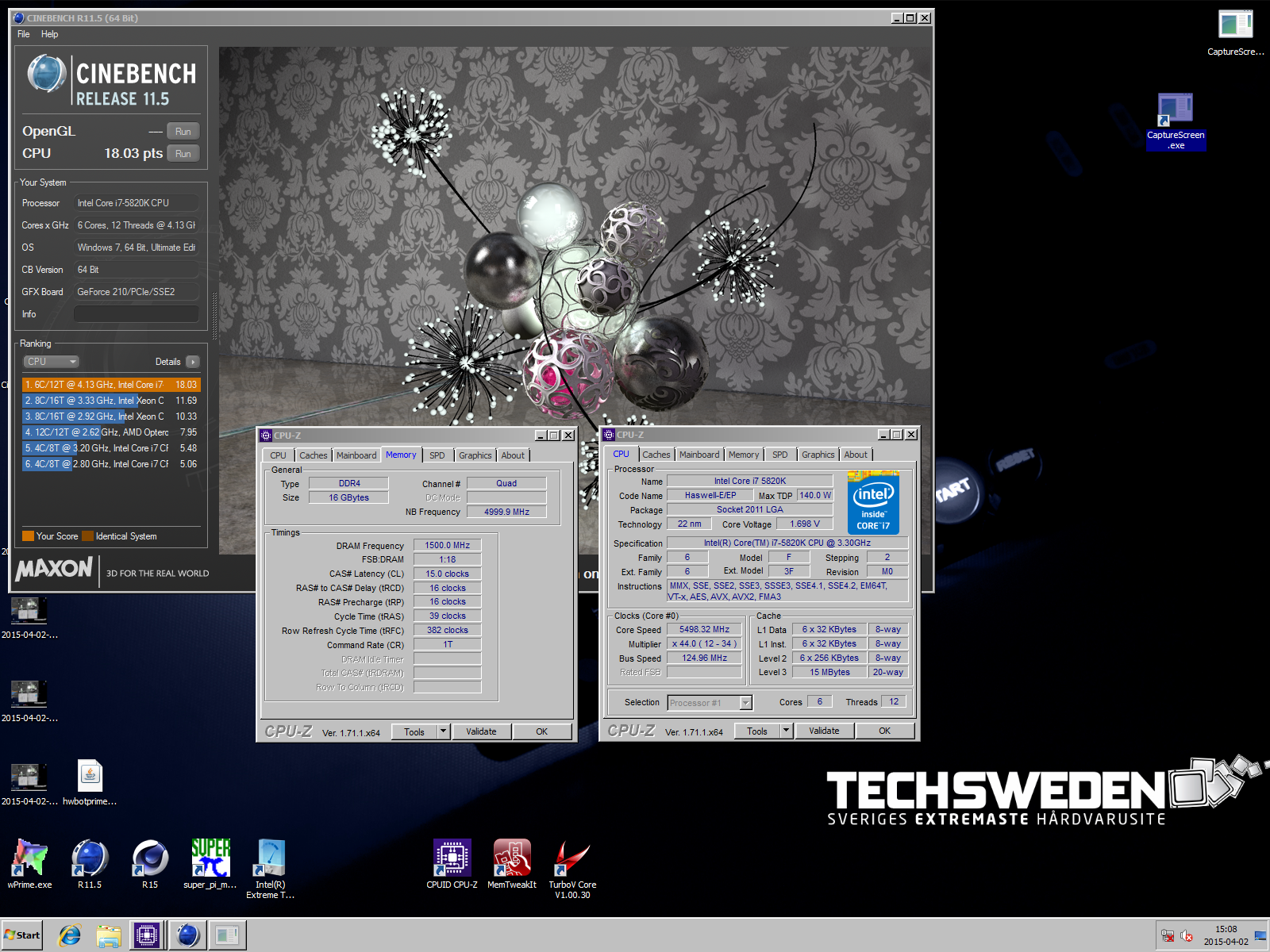1270x952 pixels.
Task: Select ranking entry 12C/12T @ 2.62 GHz AMD
Action: (111, 432)
